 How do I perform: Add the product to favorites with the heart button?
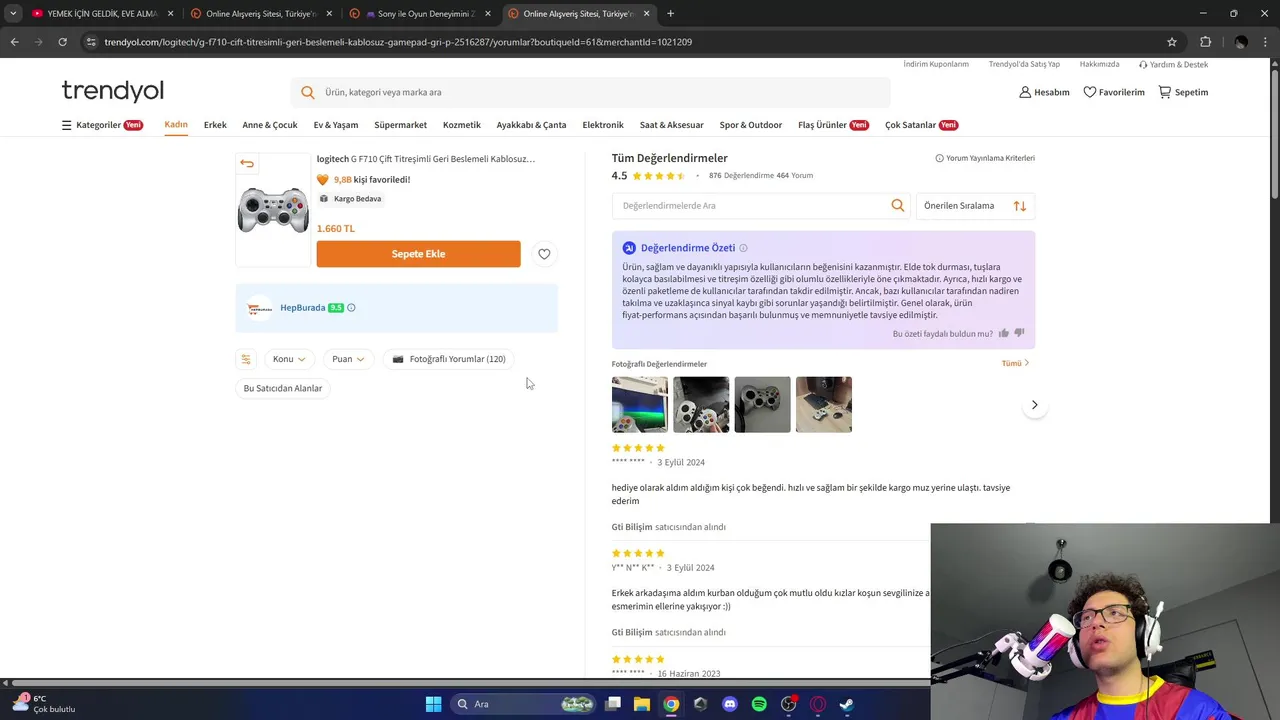pyautogui.click(x=544, y=254)
